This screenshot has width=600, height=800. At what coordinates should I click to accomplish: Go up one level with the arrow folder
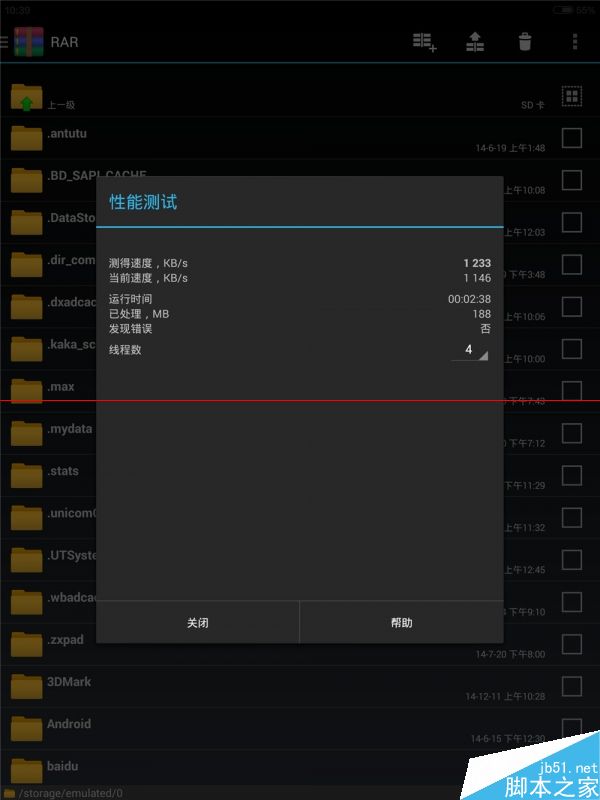[27, 97]
